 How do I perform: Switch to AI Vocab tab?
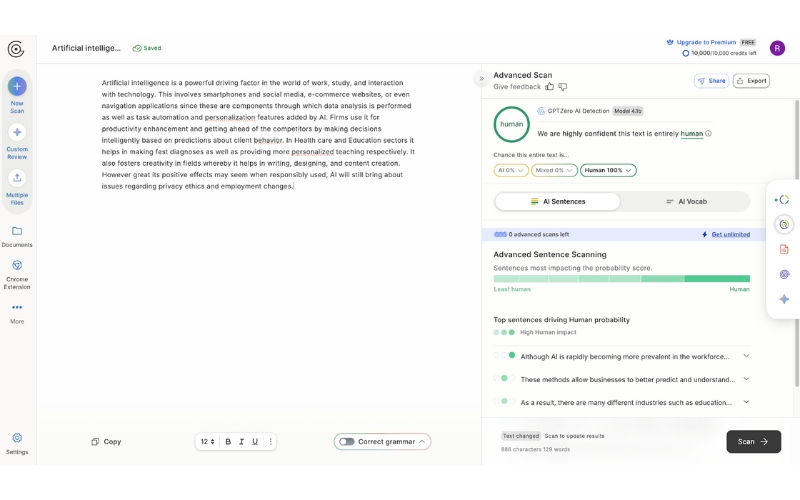coord(686,202)
